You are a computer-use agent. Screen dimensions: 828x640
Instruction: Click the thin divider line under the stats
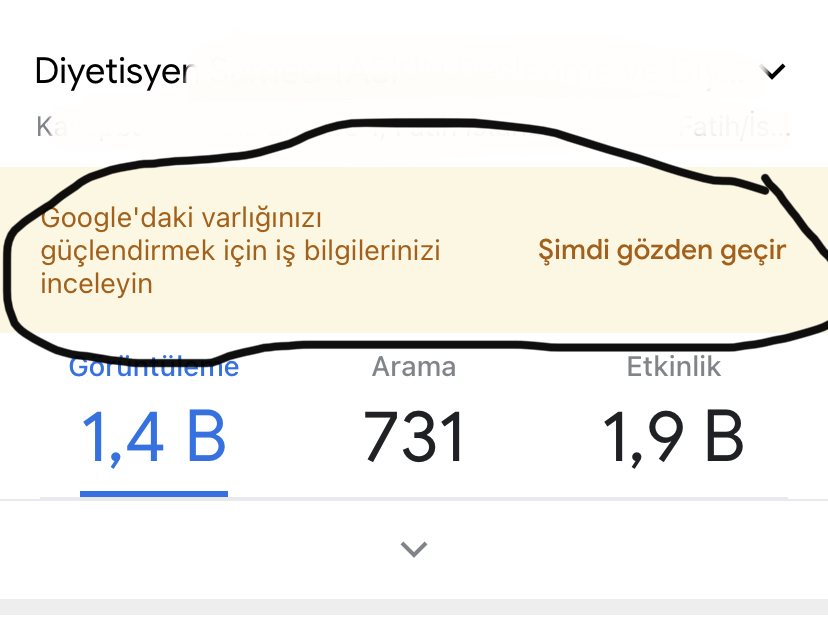(x=414, y=498)
